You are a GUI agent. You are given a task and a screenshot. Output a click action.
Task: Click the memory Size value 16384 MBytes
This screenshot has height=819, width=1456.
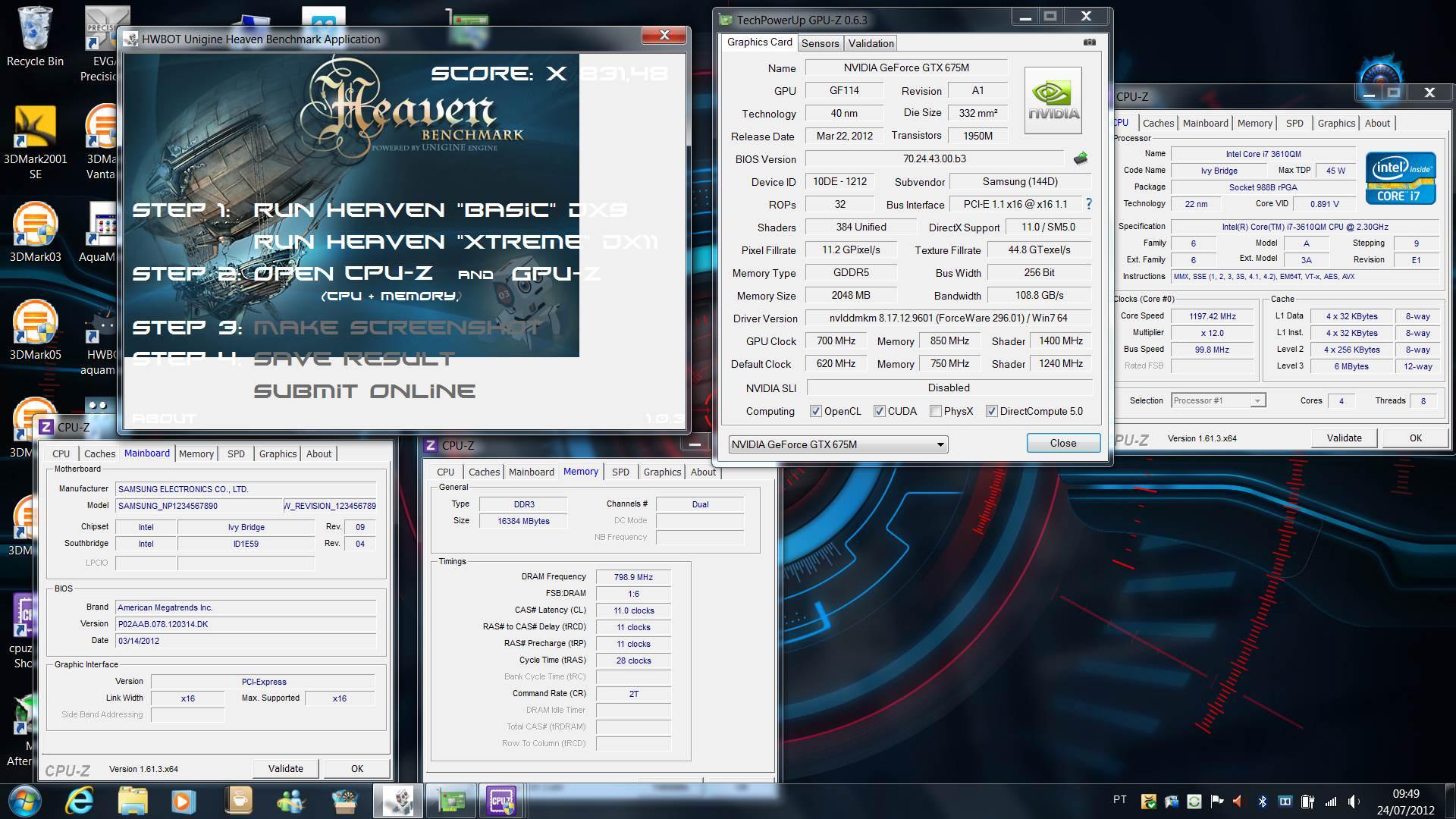(x=523, y=521)
